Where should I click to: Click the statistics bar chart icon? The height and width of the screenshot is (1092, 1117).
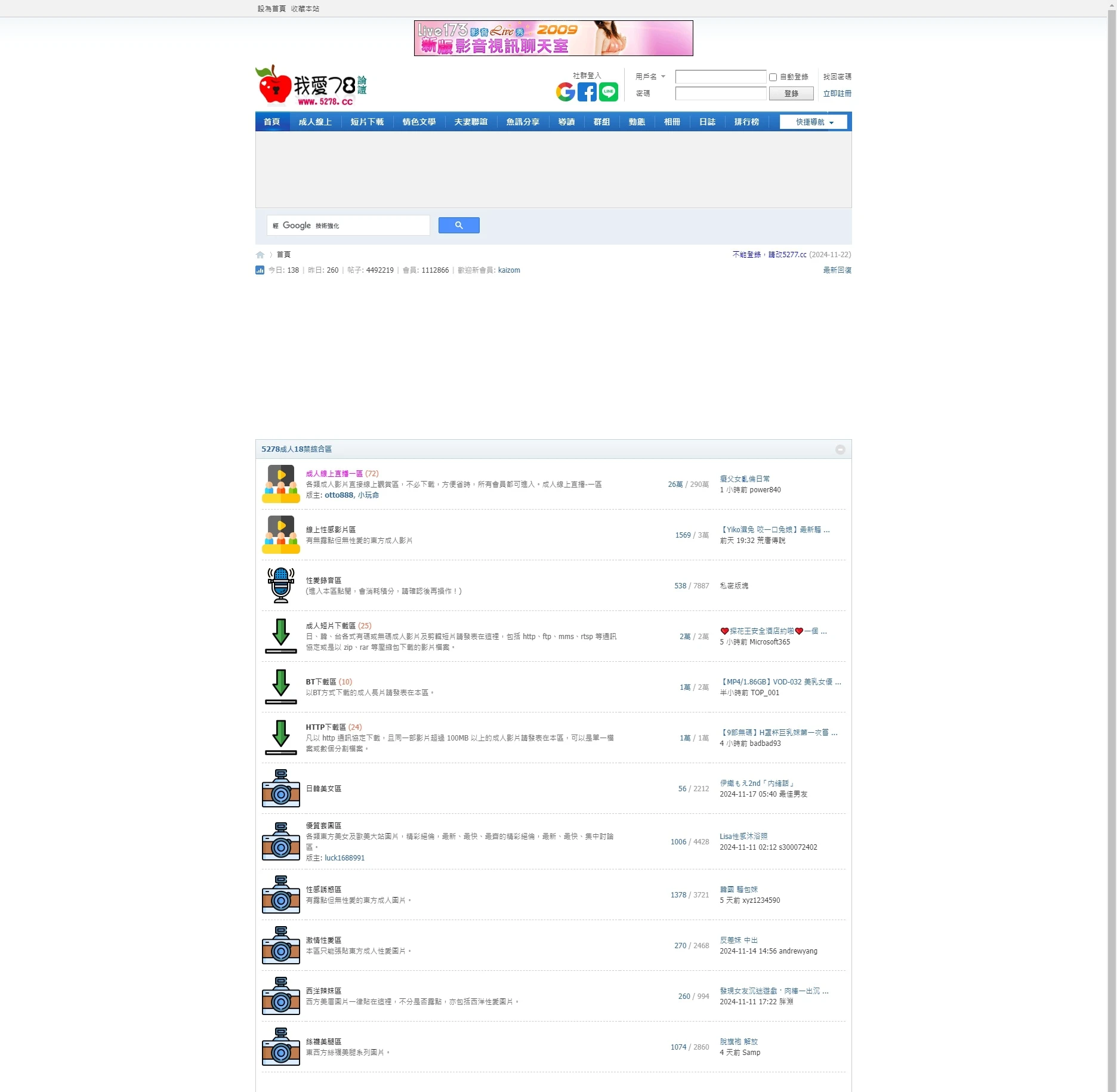pyautogui.click(x=260, y=270)
